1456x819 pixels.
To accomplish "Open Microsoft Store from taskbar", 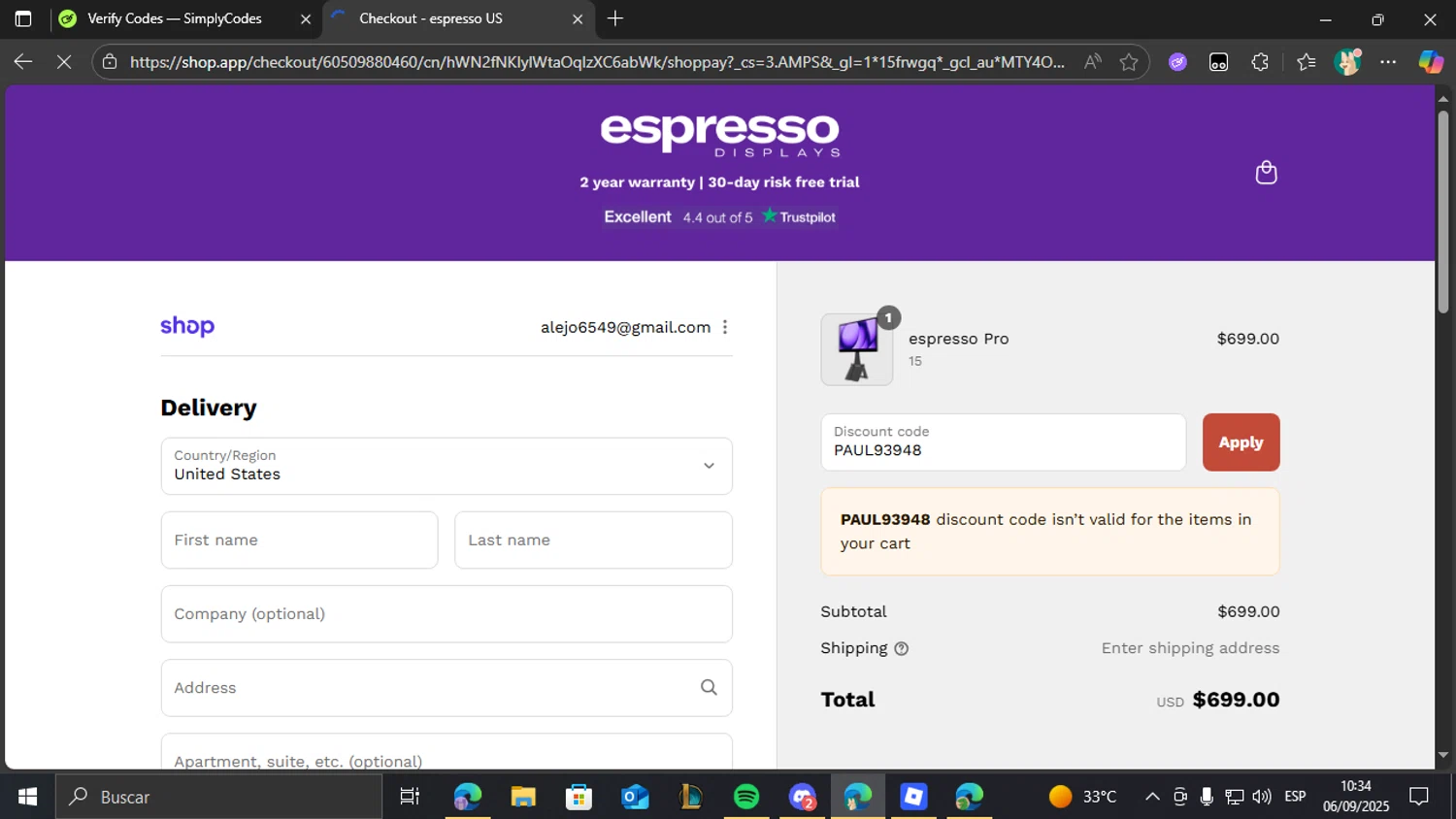I will [579, 797].
